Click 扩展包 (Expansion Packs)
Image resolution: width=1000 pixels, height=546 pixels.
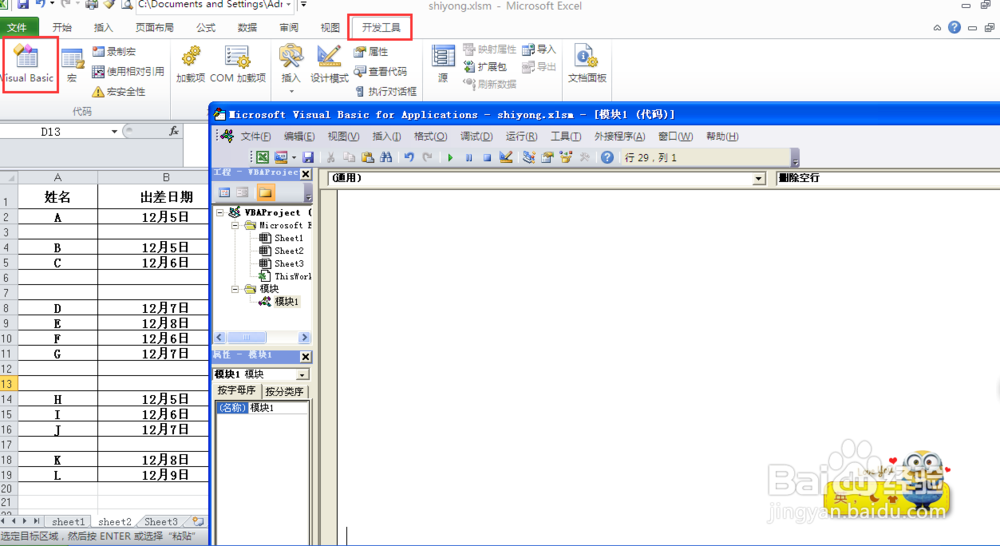point(485,66)
